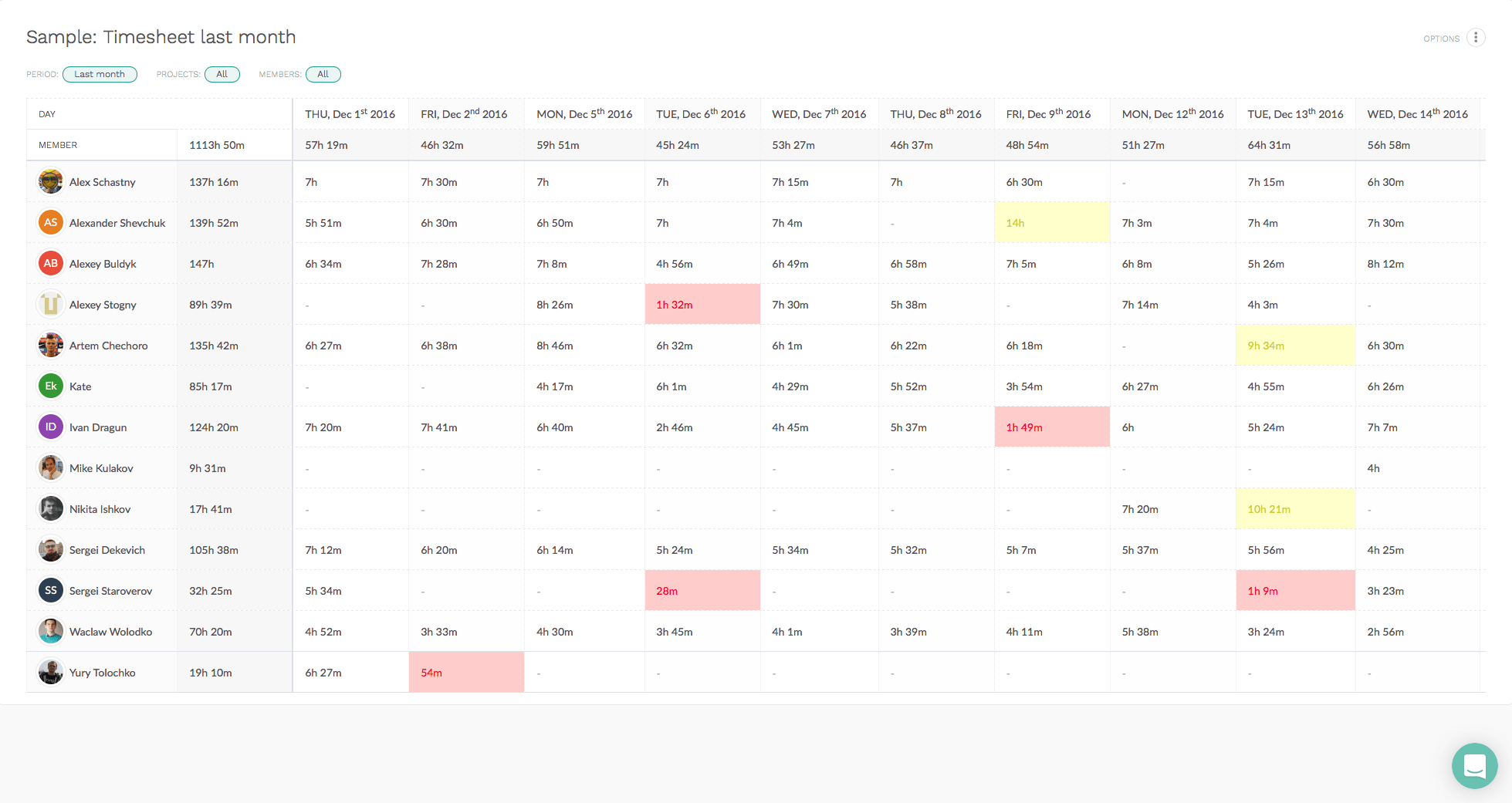
Task: Click Alexey Buldyk's red AB avatar
Action: pos(51,264)
